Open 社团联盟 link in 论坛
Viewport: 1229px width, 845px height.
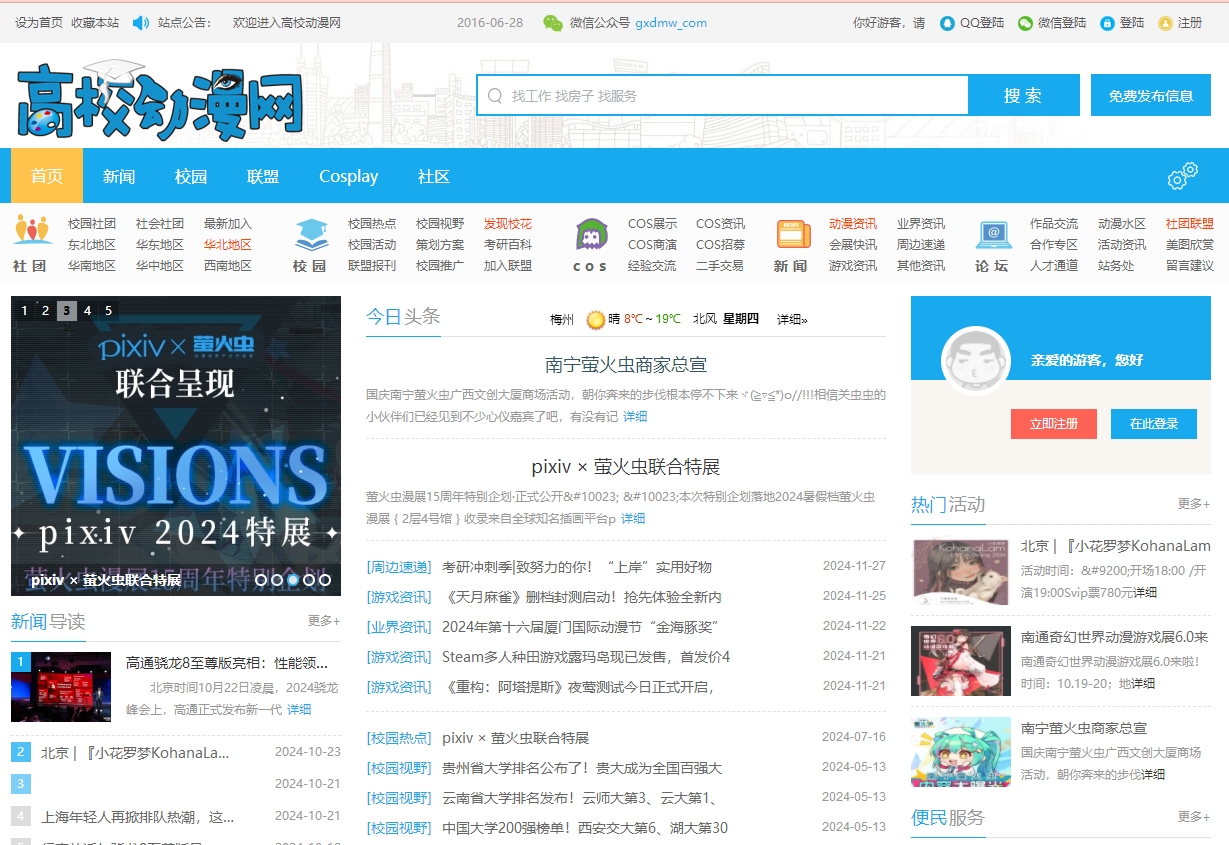[x=1190, y=224]
